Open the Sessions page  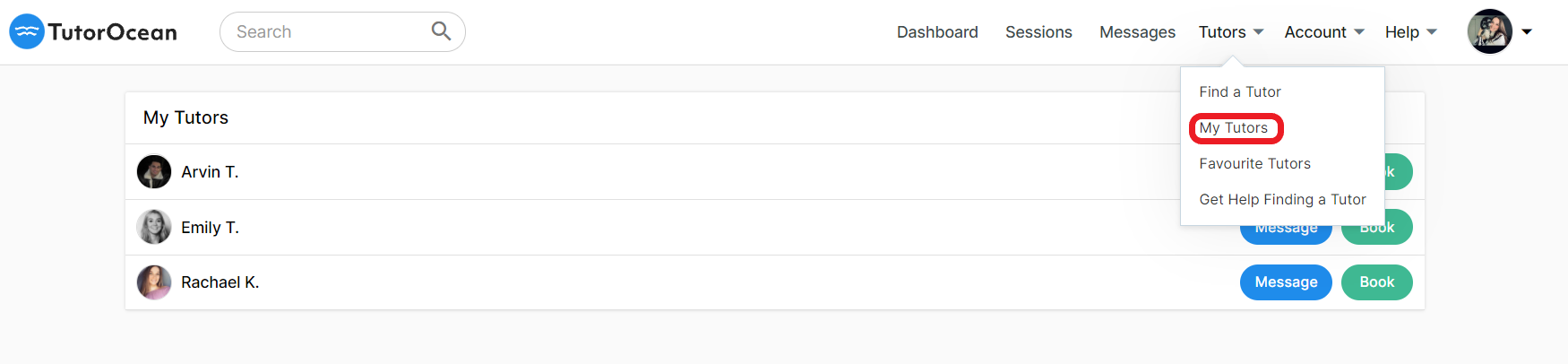[x=1038, y=32]
